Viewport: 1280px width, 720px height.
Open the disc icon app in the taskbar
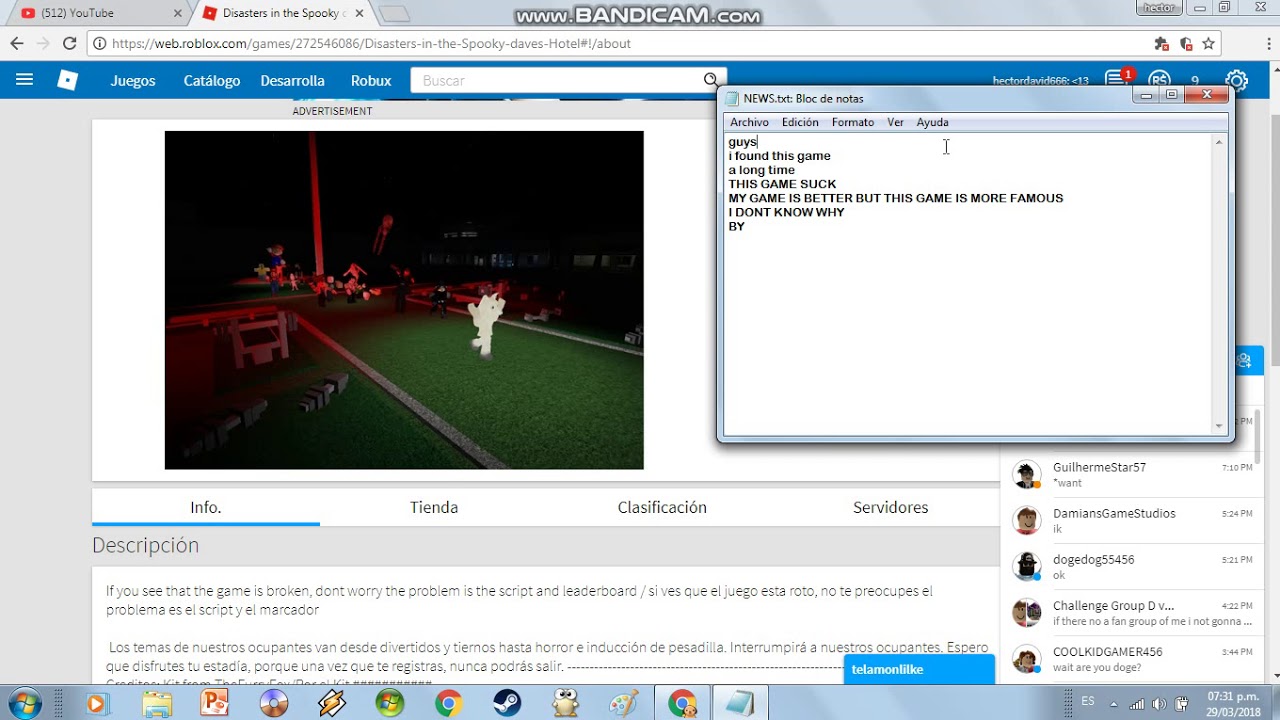tap(273, 703)
